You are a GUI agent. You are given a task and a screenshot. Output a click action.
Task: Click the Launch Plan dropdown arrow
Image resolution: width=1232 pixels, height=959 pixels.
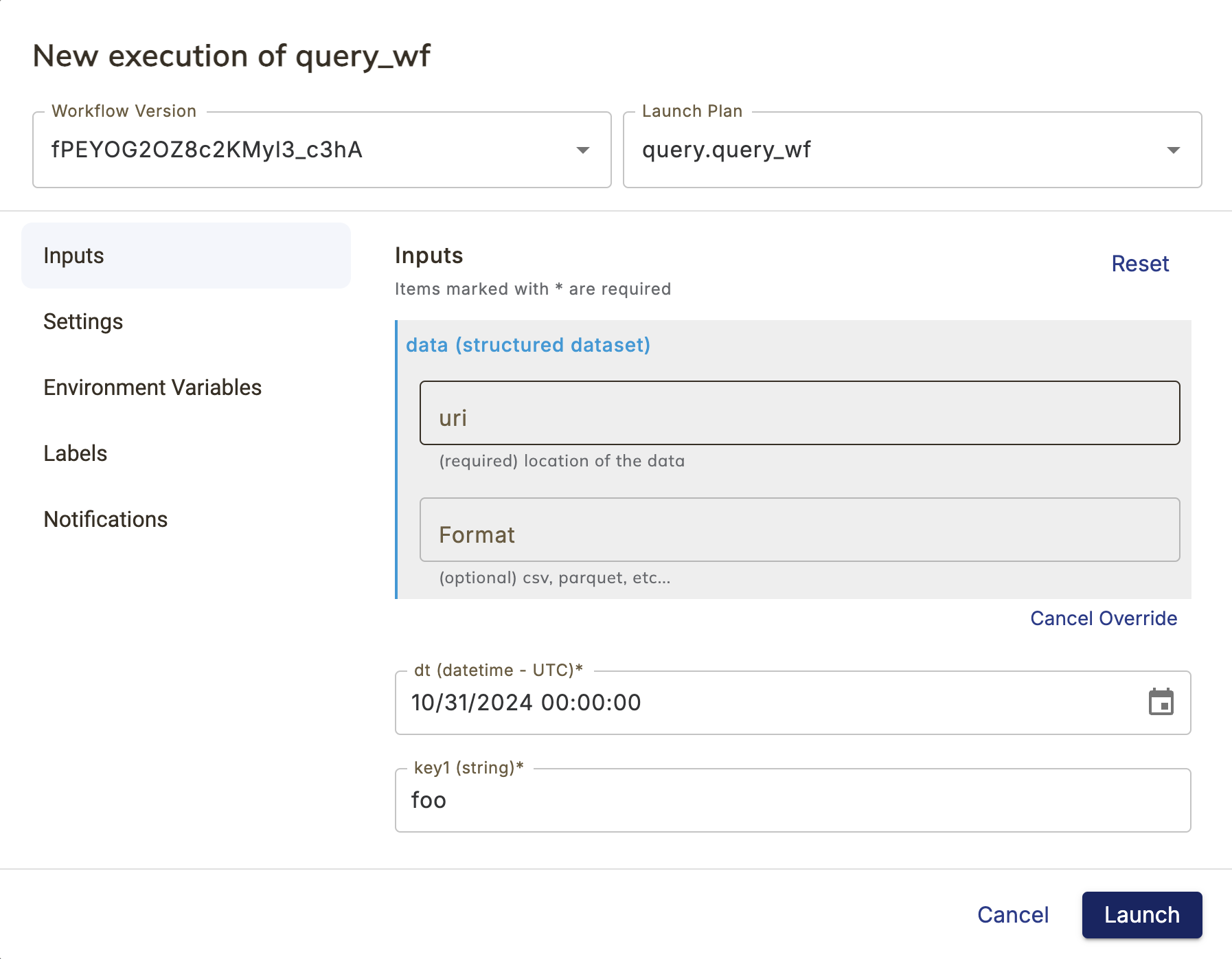(x=1172, y=149)
